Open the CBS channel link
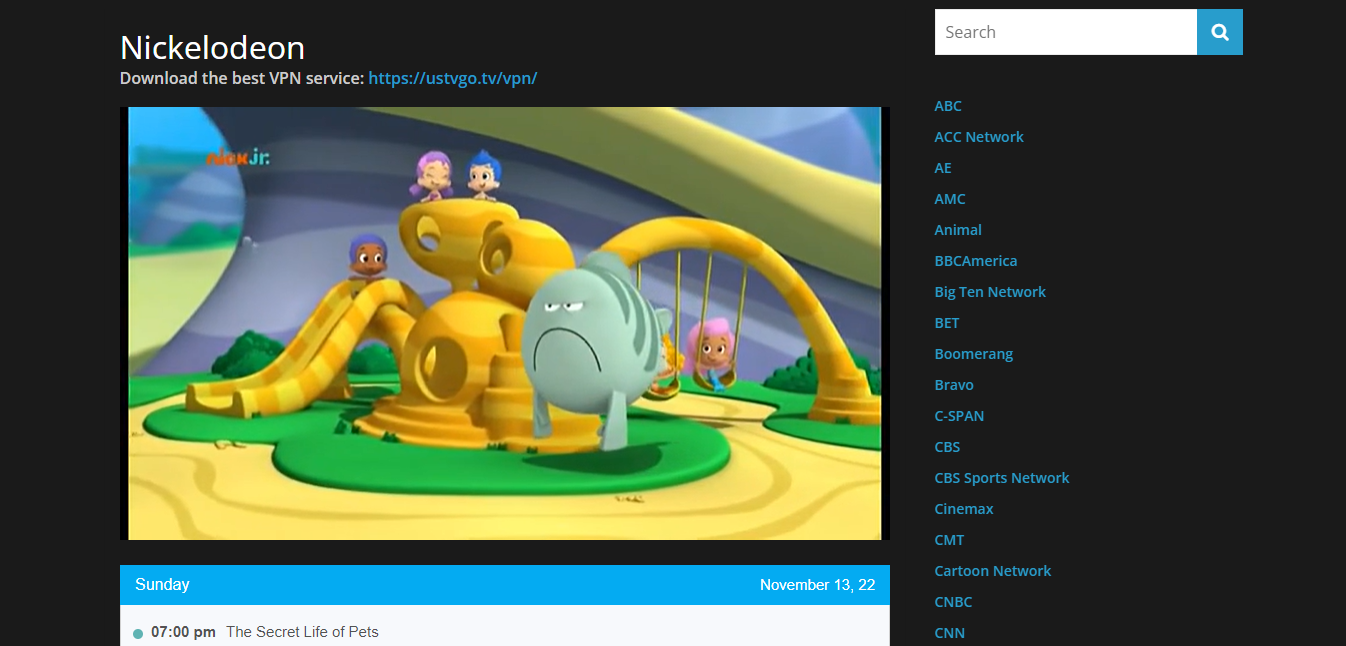The width and height of the screenshot is (1346, 646). coord(947,447)
